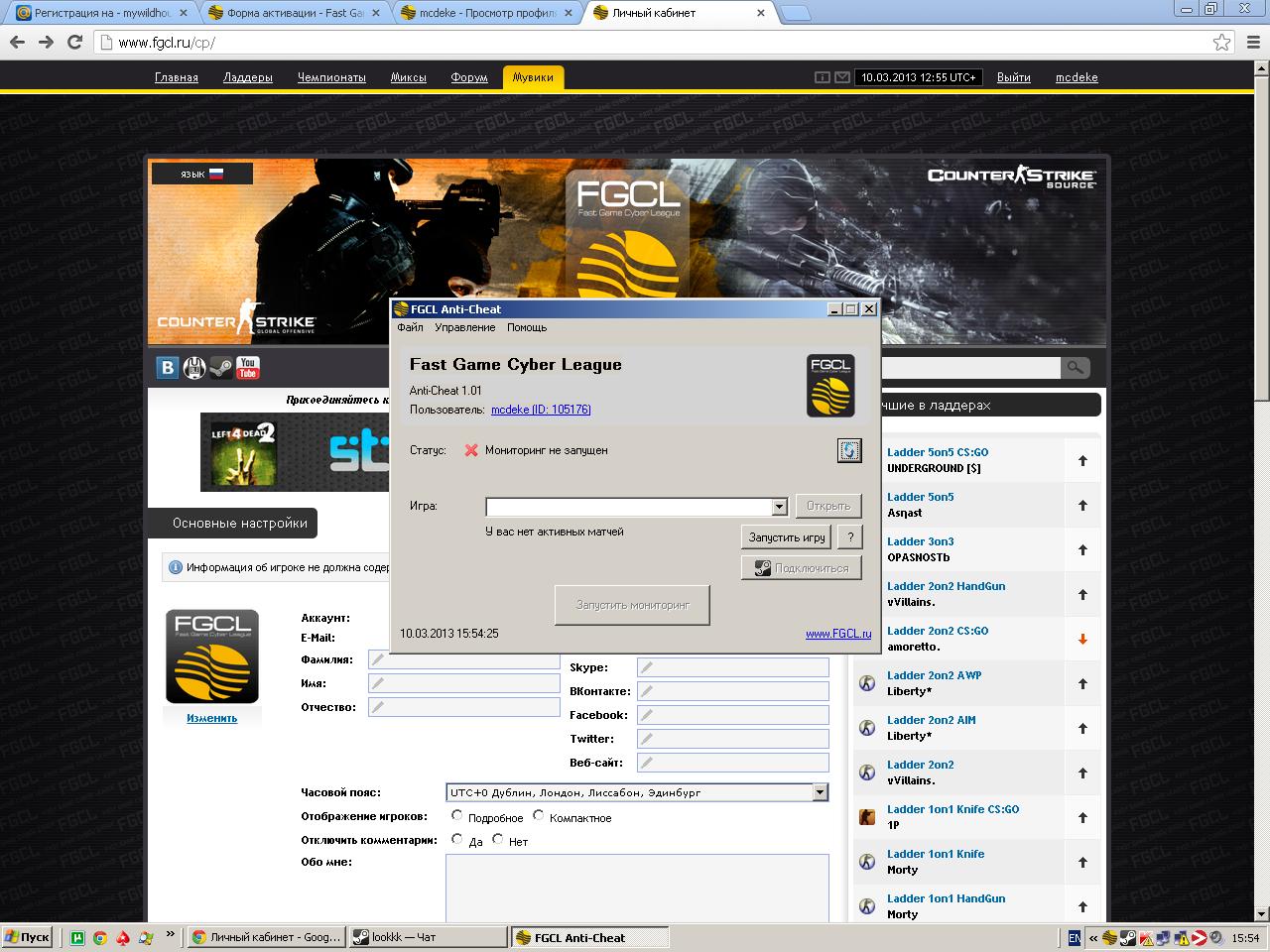Image resolution: width=1270 pixels, height=952 pixels.
Task: Click the small info box icon before the envelope
Action: tap(823, 77)
